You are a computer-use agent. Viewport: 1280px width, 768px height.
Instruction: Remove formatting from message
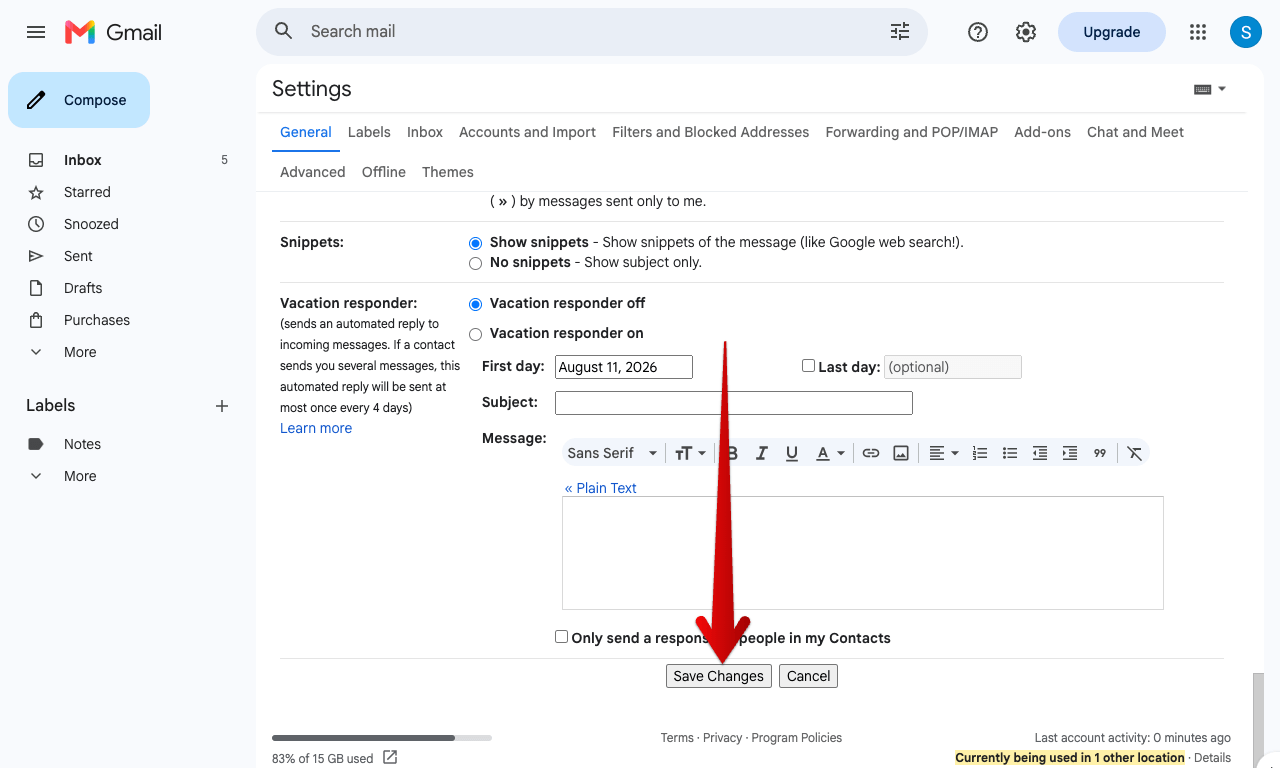1135,453
